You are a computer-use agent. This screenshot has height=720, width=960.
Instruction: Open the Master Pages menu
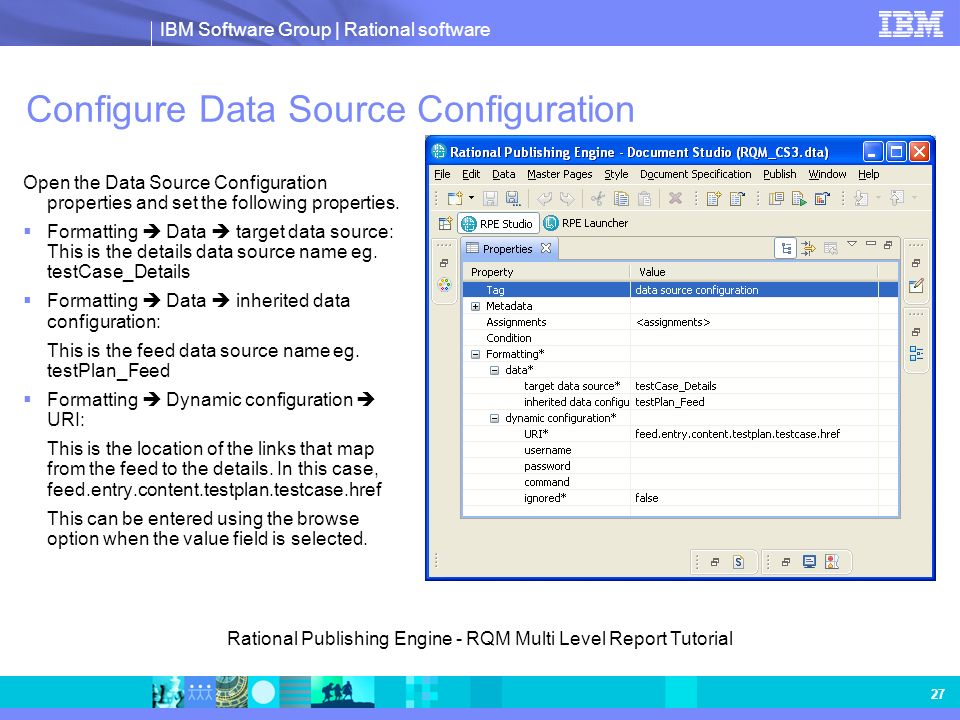560,174
